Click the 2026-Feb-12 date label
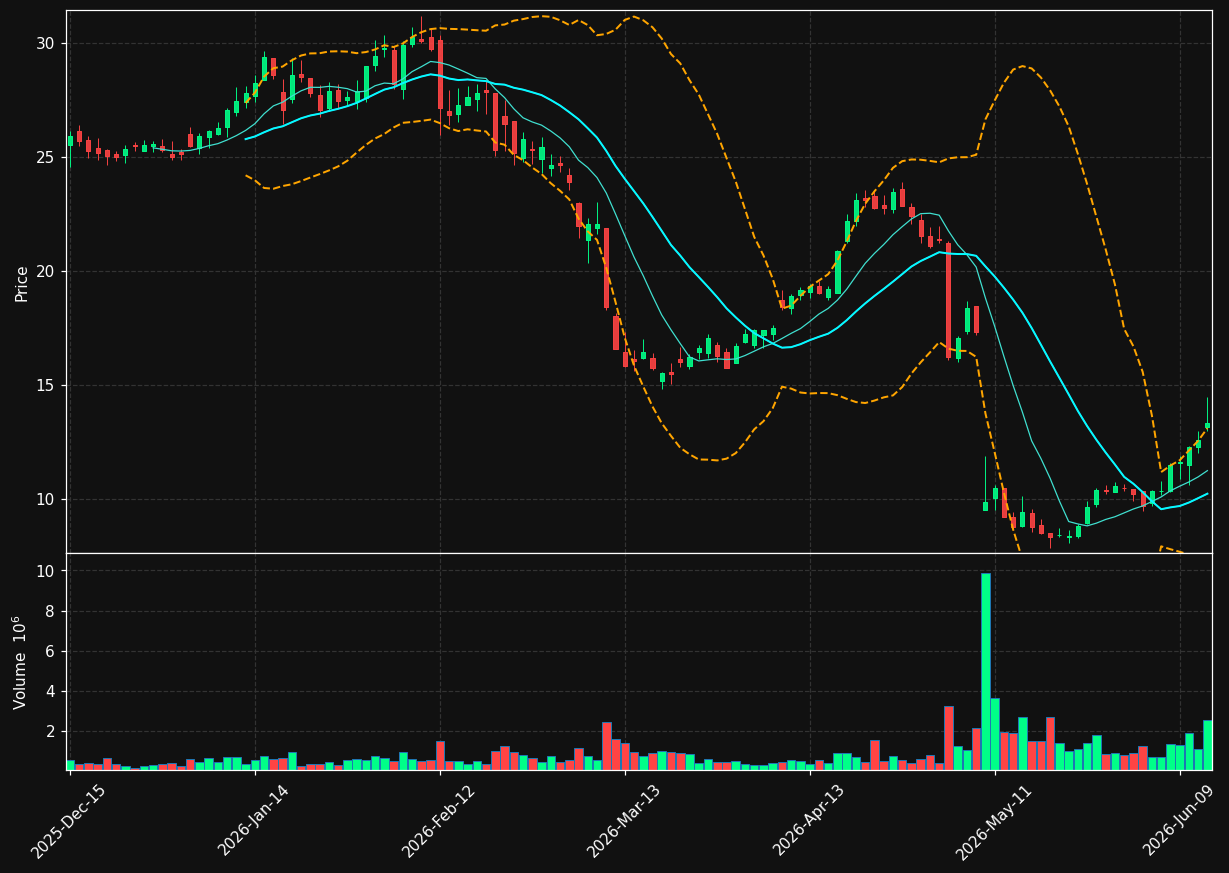The width and height of the screenshot is (1229, 873). [x=438, y=822]
